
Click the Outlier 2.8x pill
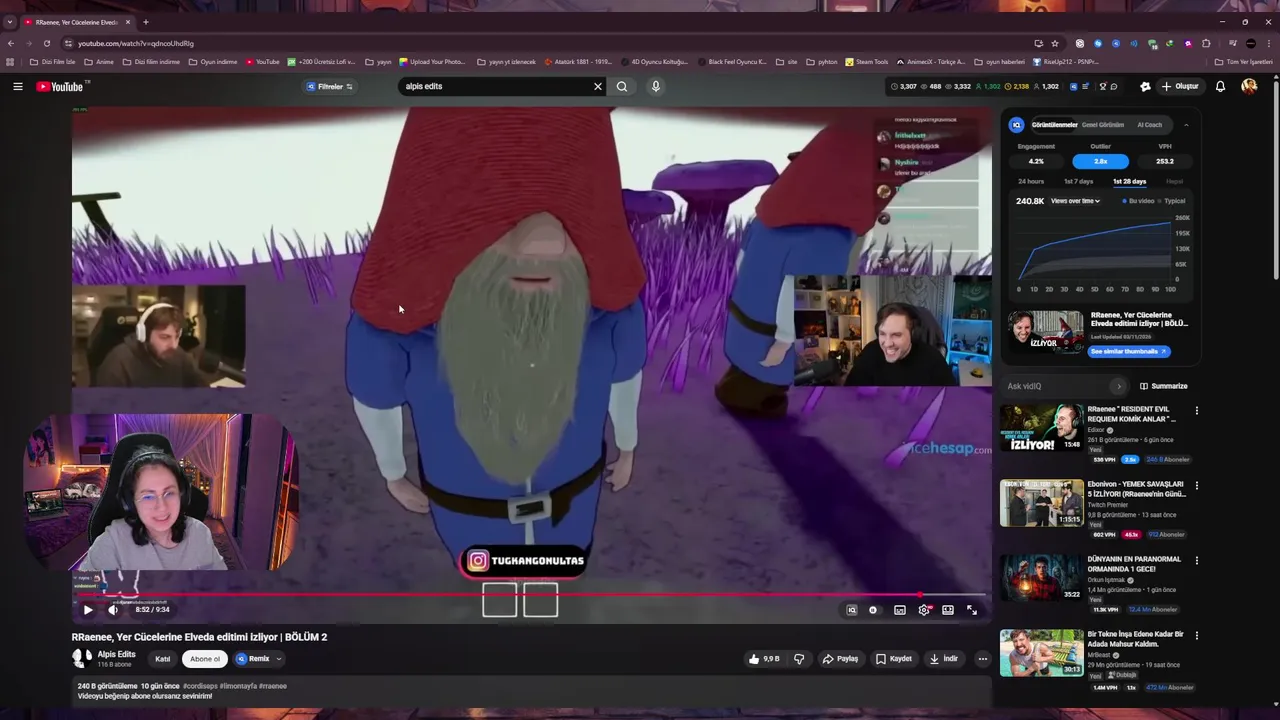coord(1100,161)
